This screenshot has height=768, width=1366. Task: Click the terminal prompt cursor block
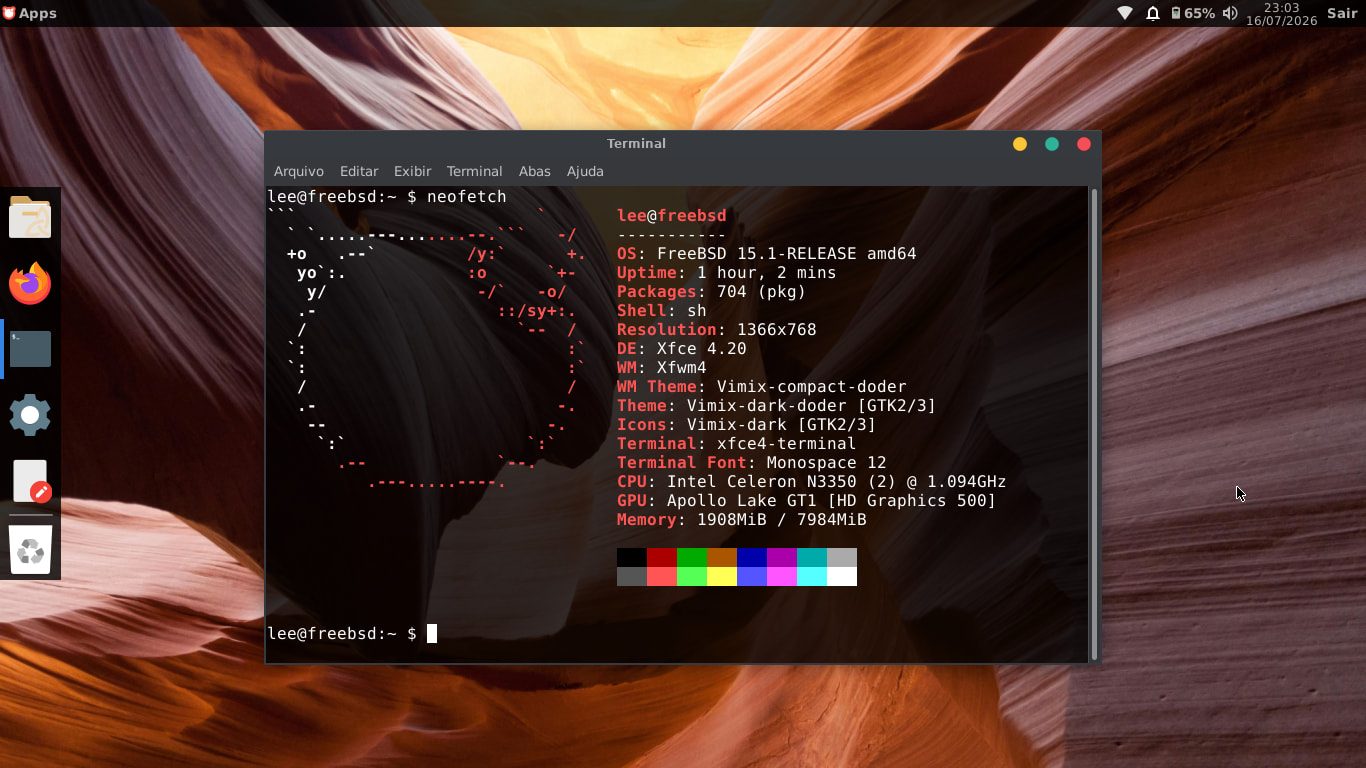(432, 633)
